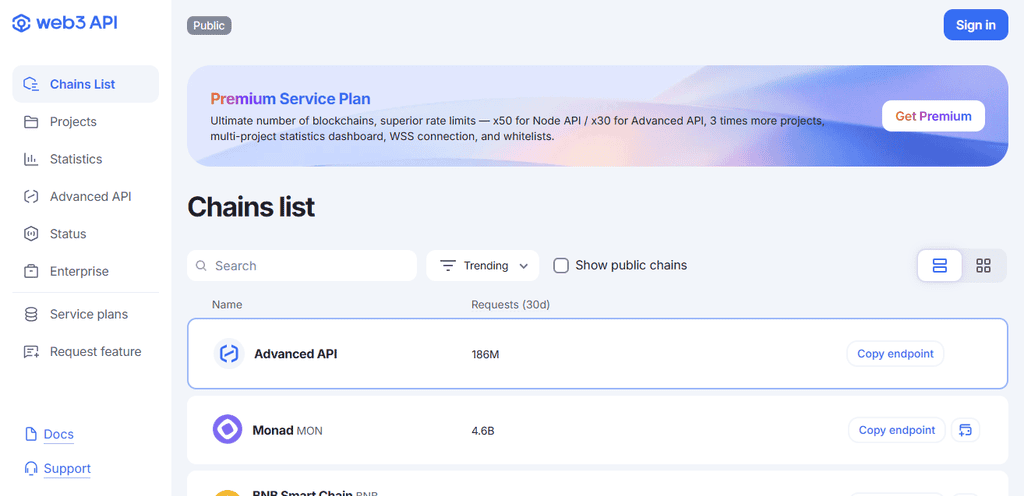Switch to grid view layout
Viewport: 1024px width, 496px height.
(984, 266)
